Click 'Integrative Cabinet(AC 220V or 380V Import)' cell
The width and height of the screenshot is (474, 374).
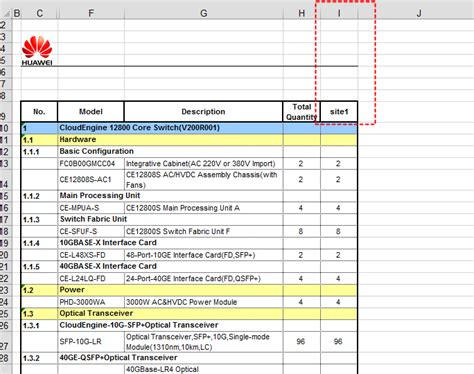coord(204,164)
